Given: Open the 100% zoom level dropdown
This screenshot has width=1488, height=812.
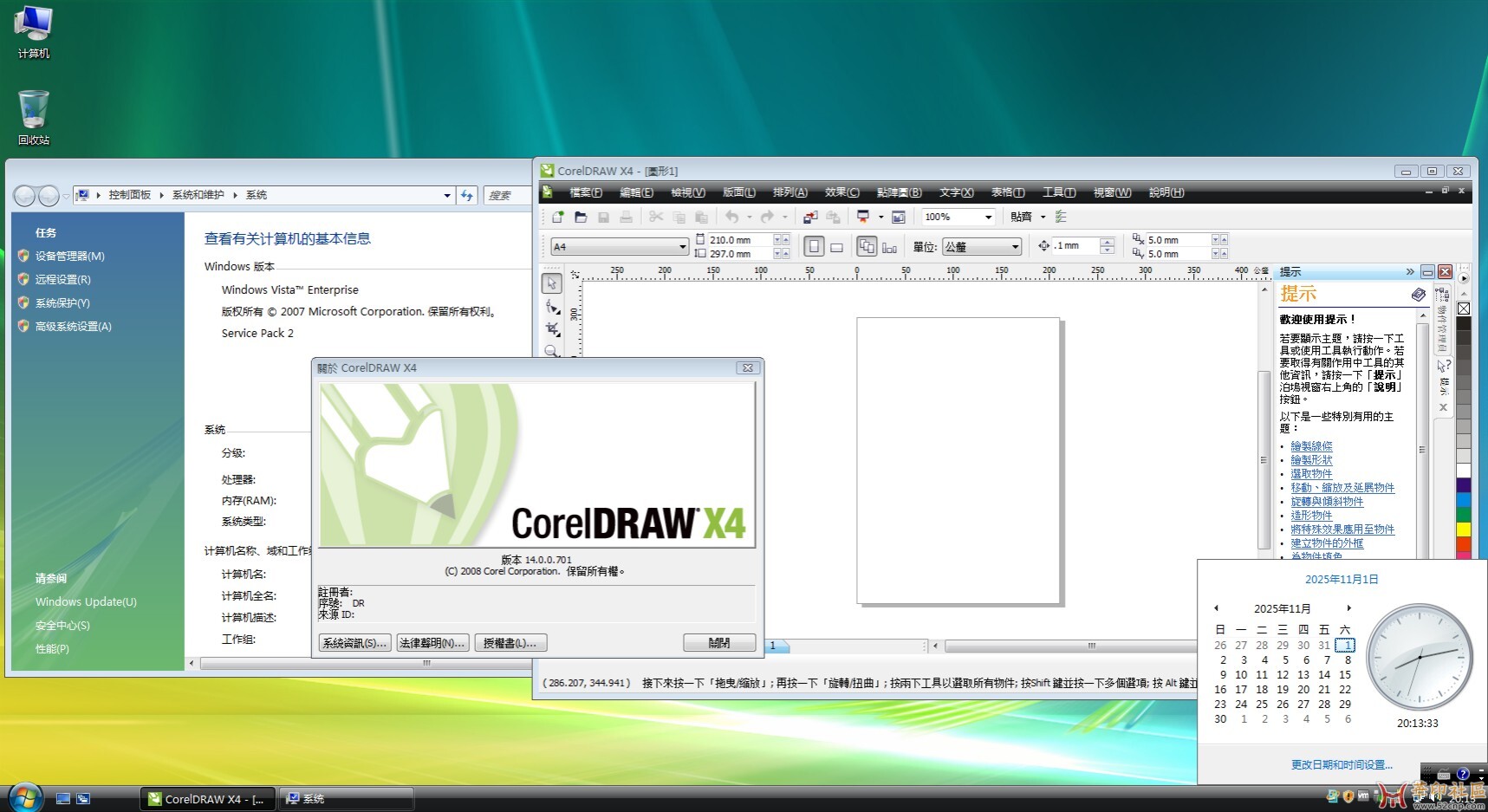Looking at the screenshot, I should coord(988,217).
